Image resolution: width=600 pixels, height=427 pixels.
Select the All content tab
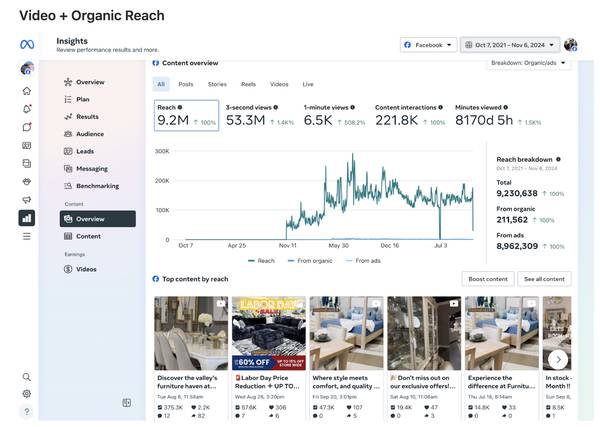[161, 84]
